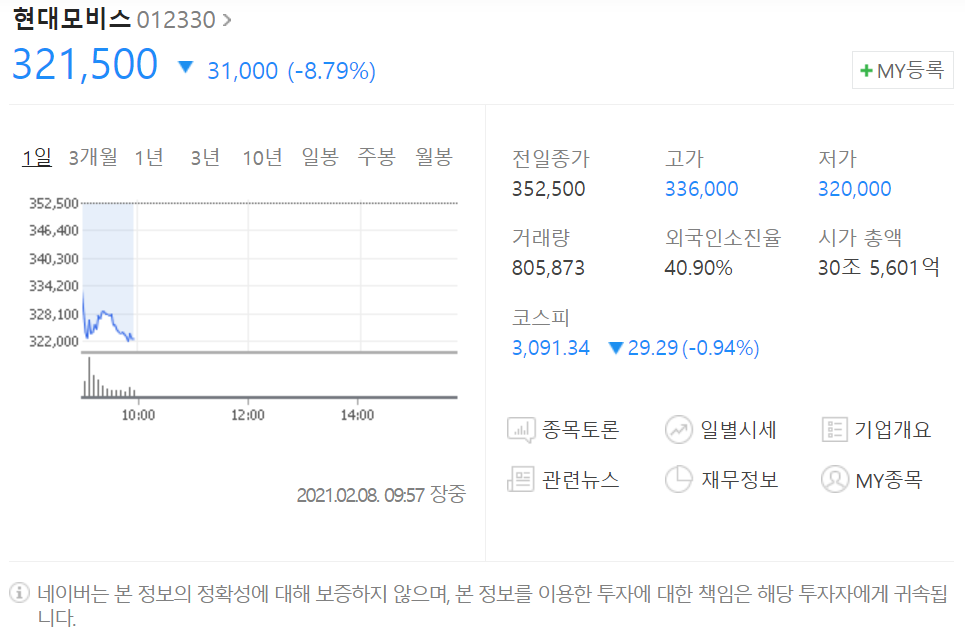This screenshot has height=630, width=965.
Task: Click the 전일종가 value 352,500
Action: pyautogui.click(x=548, y=189)
